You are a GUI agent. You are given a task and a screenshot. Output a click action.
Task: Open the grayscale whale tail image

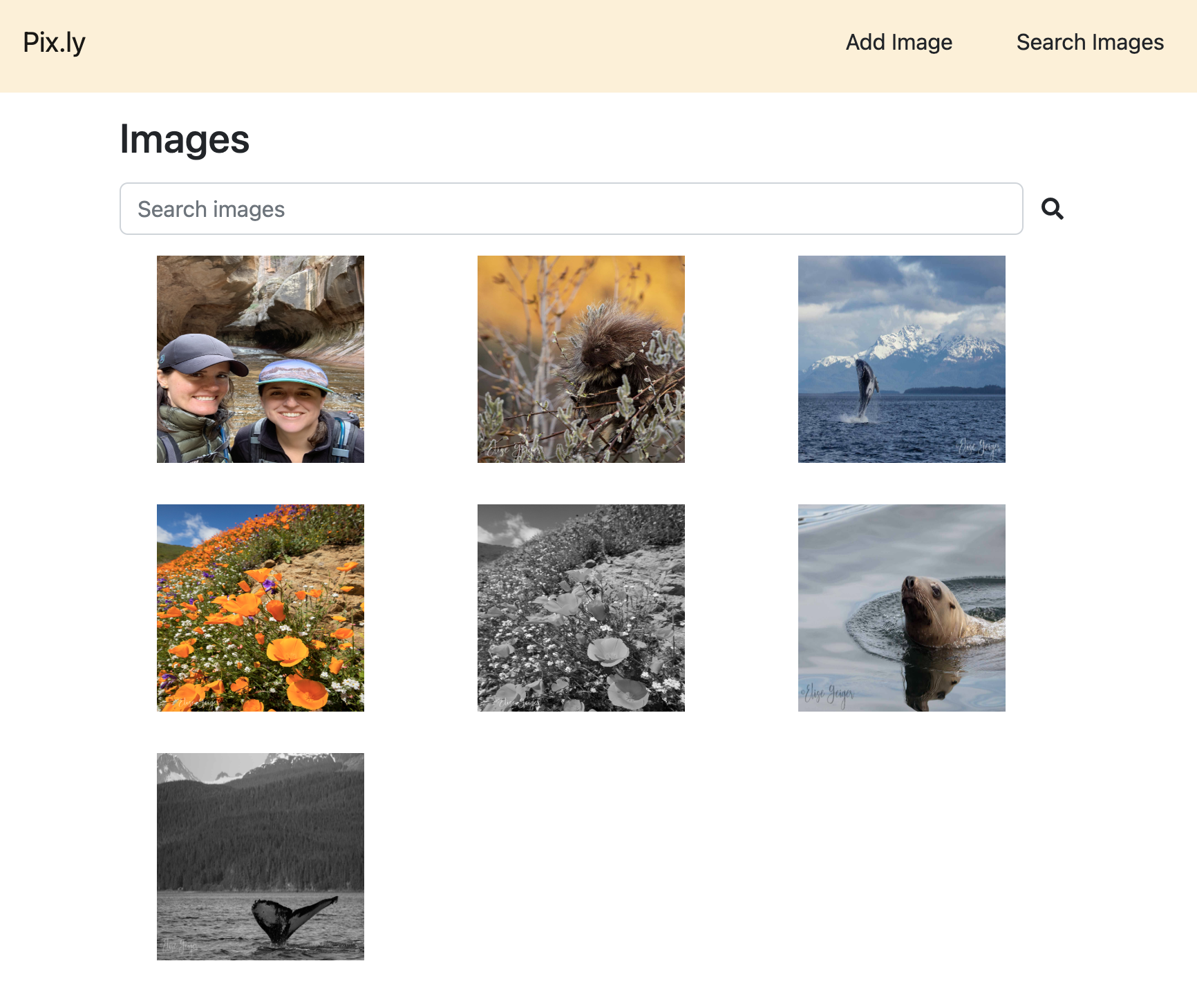coord(260,857)
